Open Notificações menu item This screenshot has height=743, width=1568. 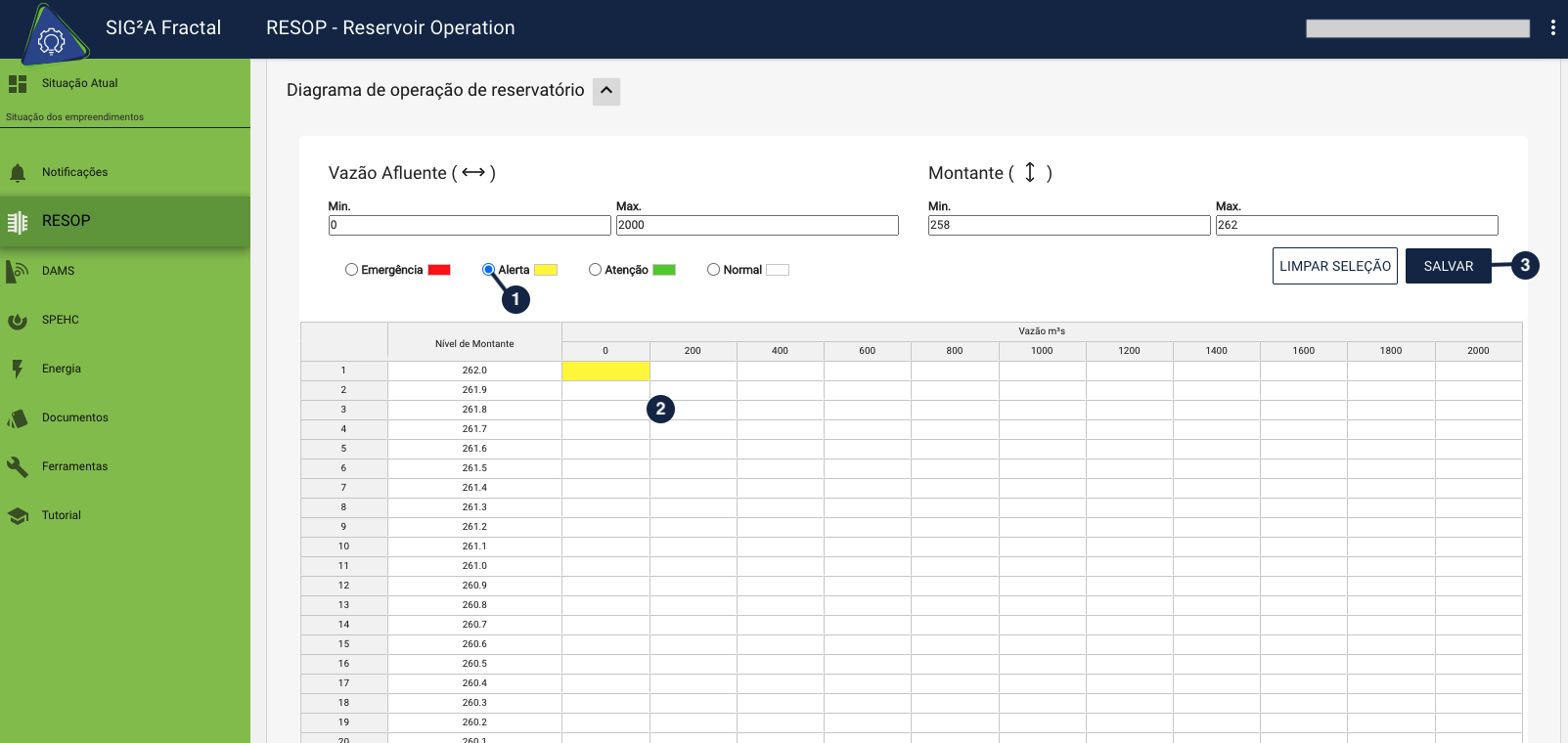click(74, 172)
